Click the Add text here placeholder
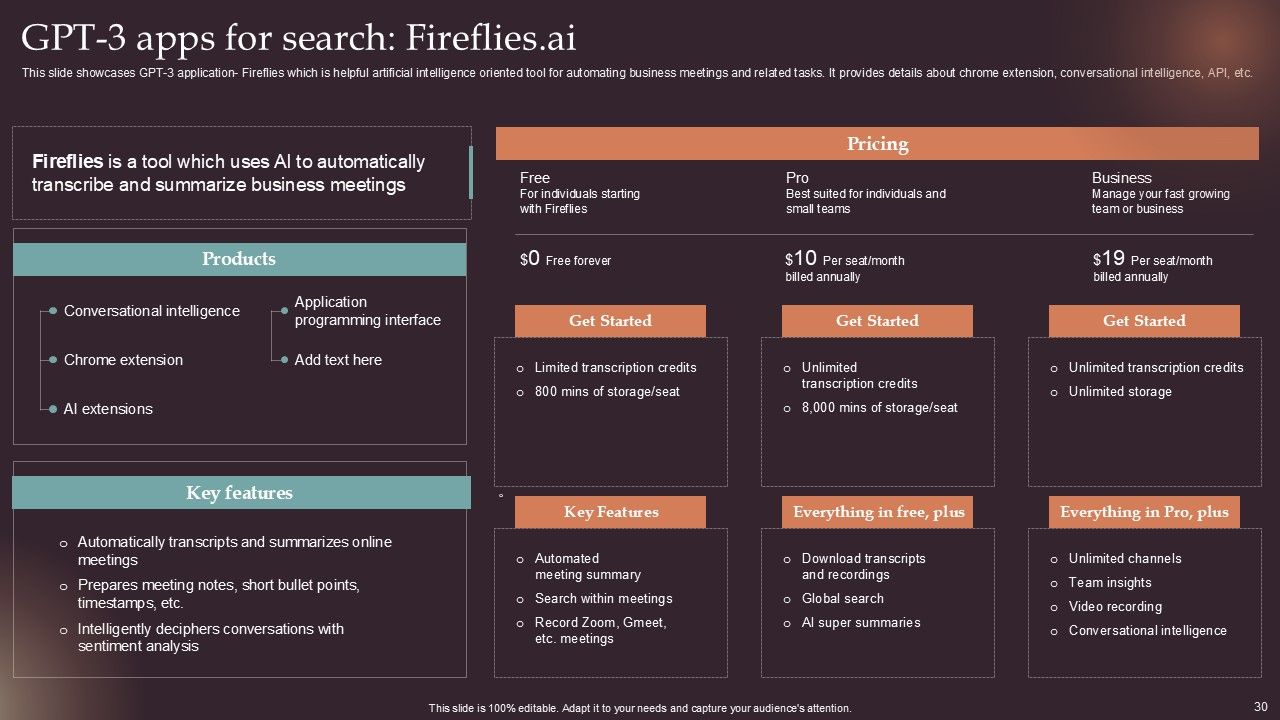 338,360
